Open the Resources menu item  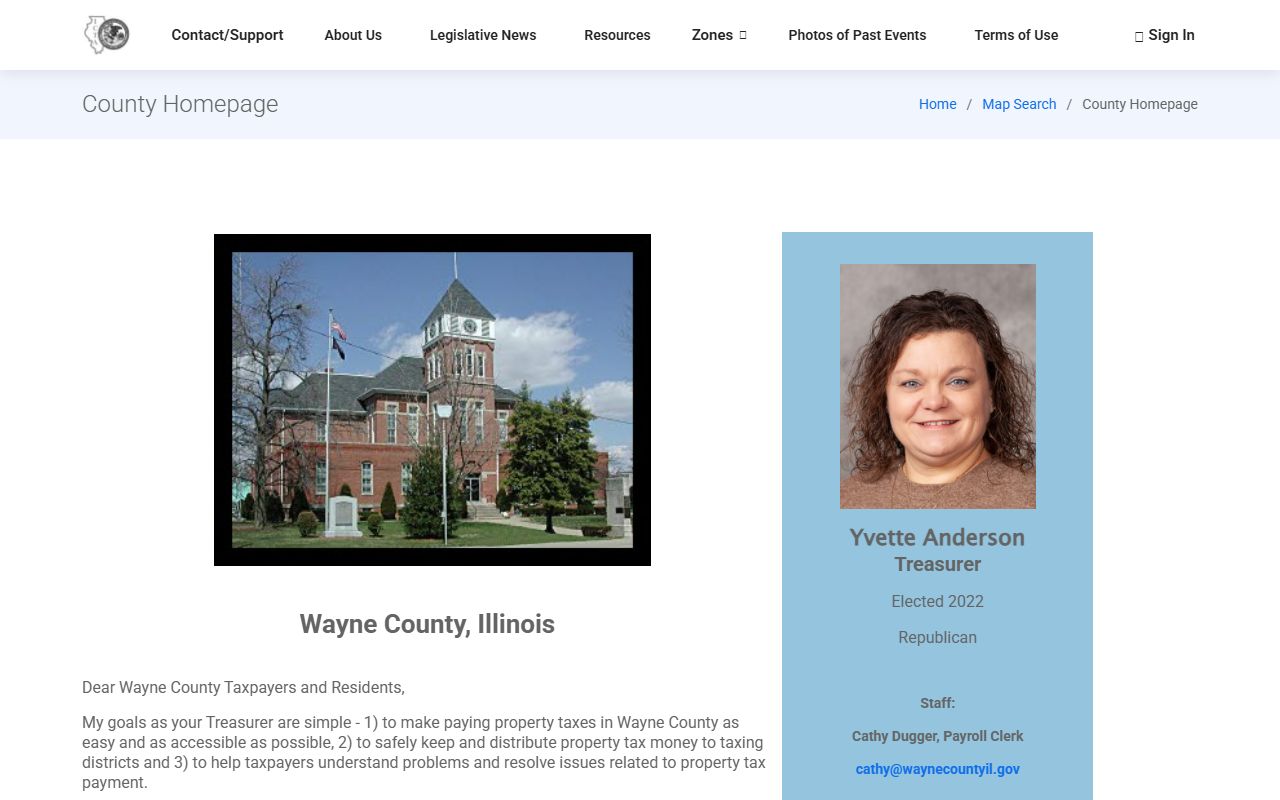point(617,35)
